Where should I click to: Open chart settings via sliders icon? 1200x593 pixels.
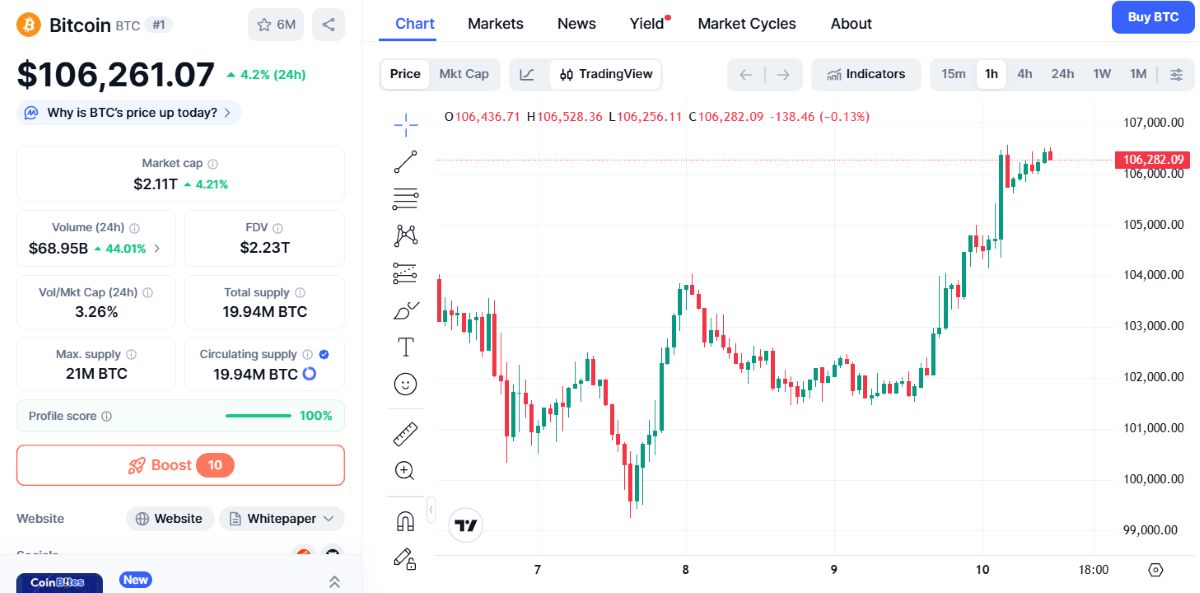1177,74
